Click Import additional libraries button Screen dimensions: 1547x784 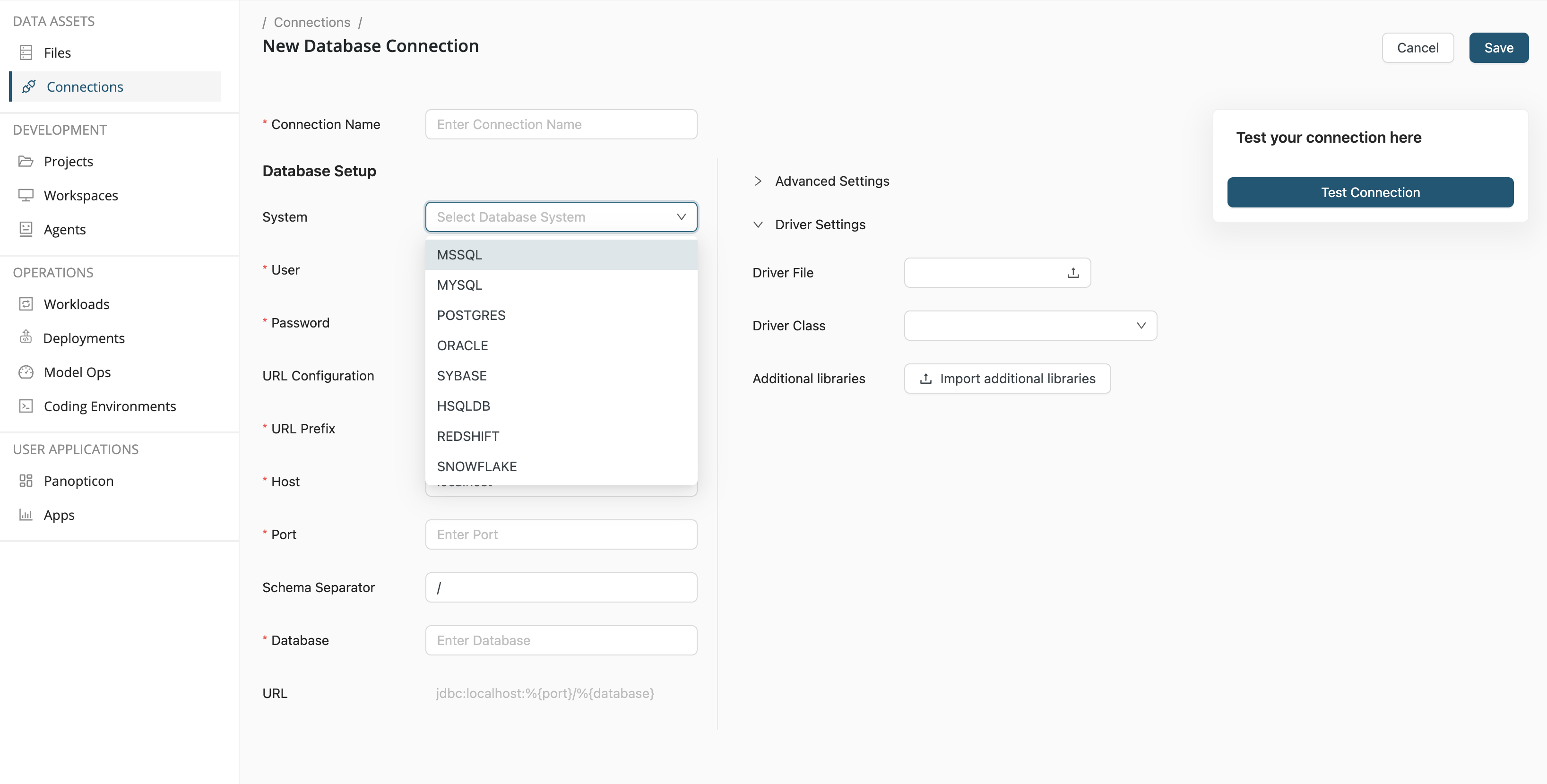click(x=1007, y=379)
